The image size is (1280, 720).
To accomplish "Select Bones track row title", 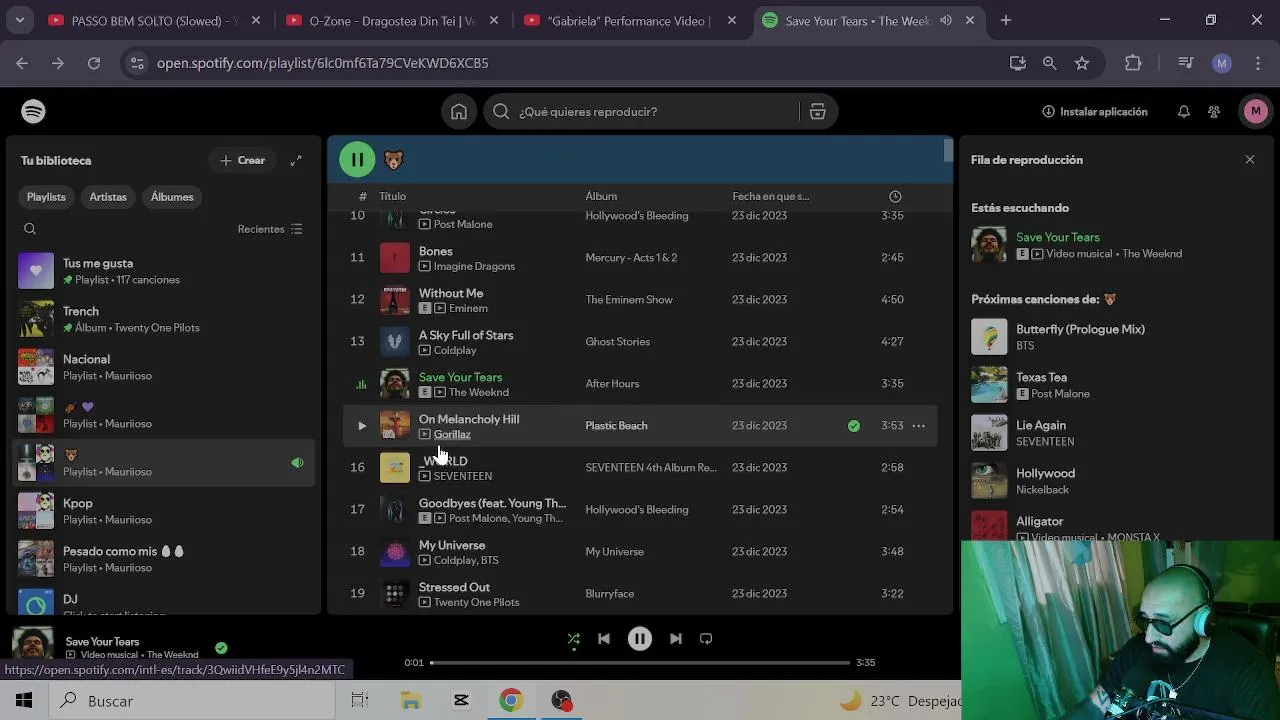I will [435, 251].
